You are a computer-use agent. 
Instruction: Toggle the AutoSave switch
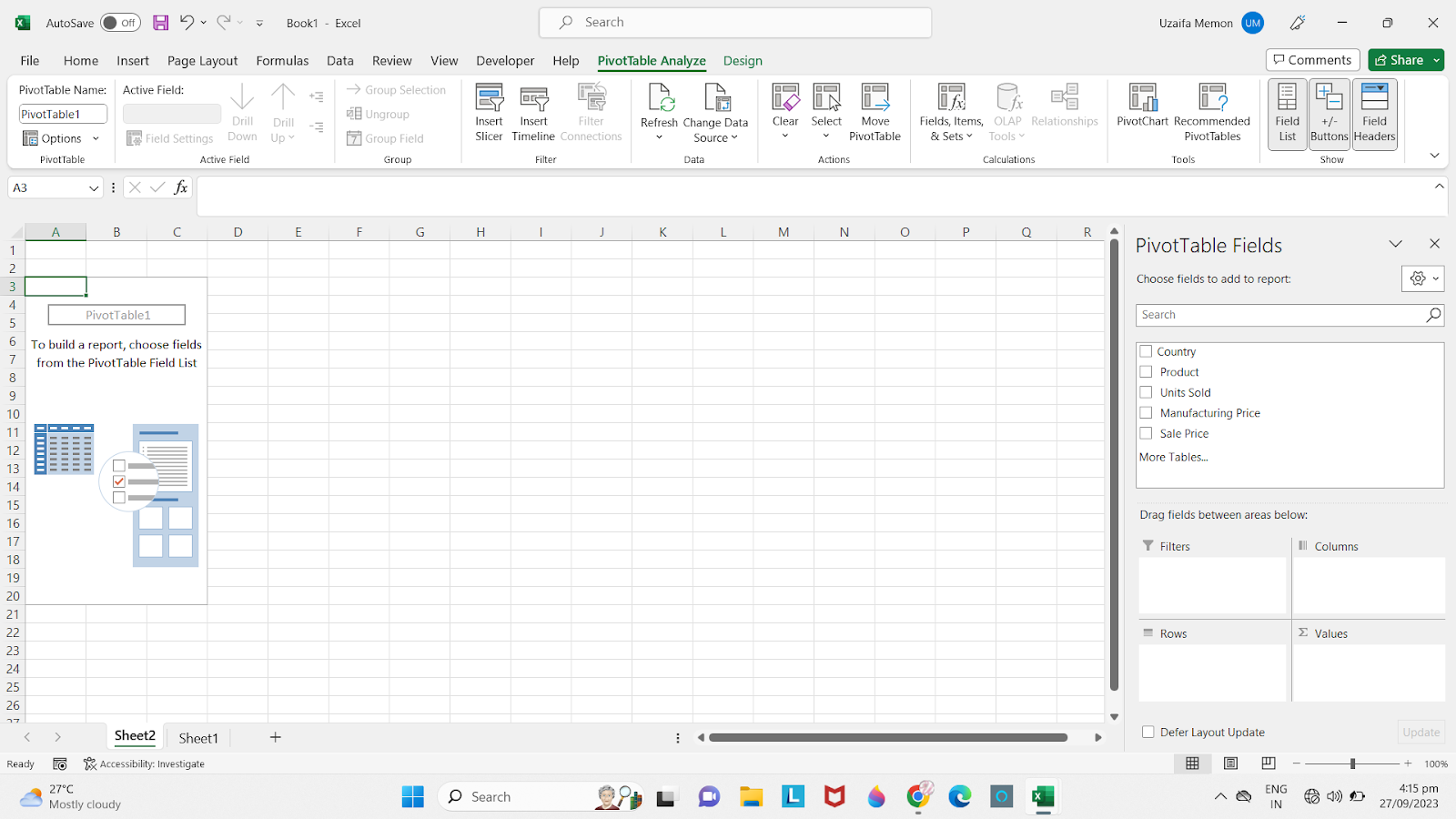120,23
